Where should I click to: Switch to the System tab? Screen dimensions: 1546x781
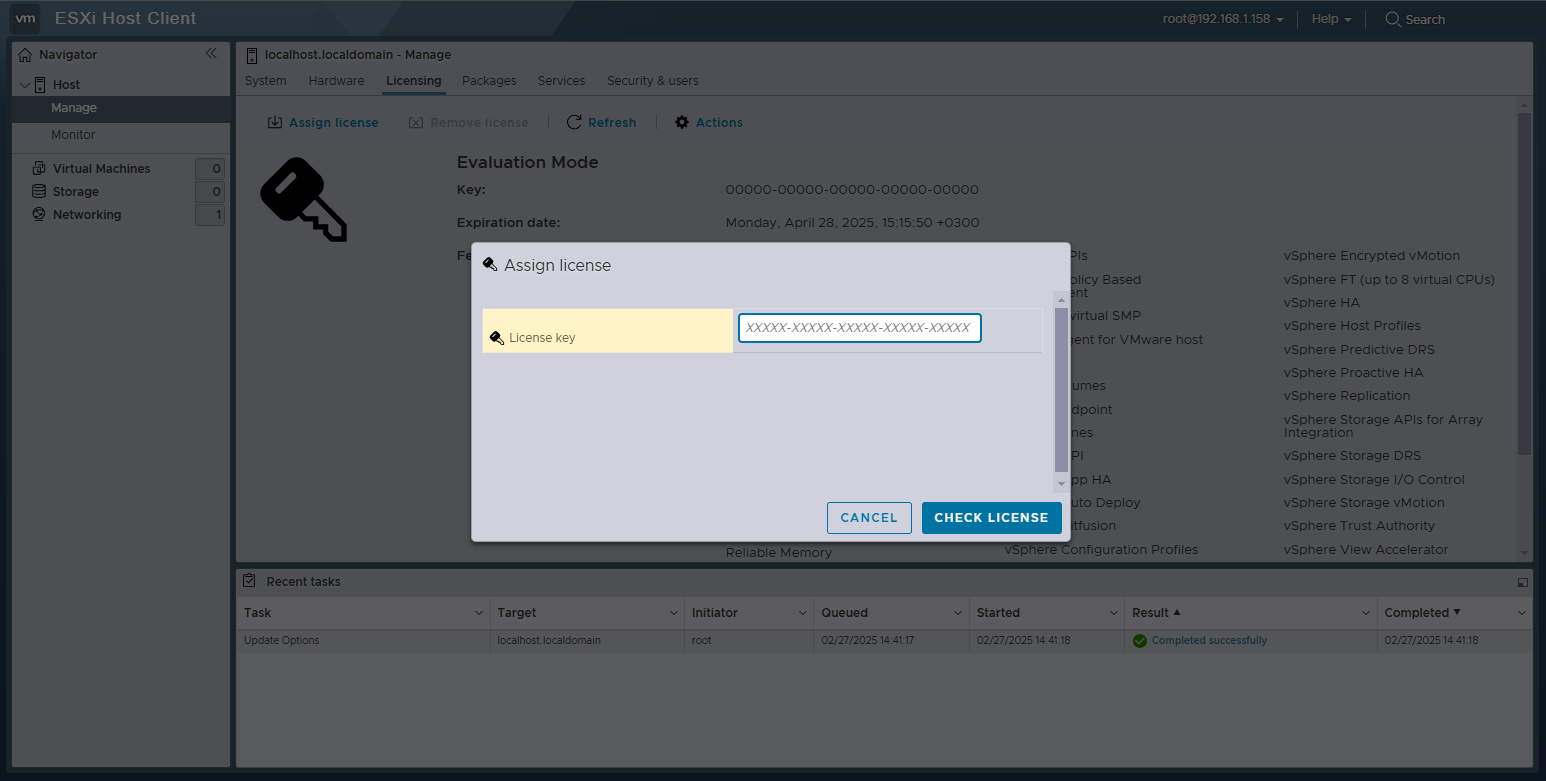(265, 81)
